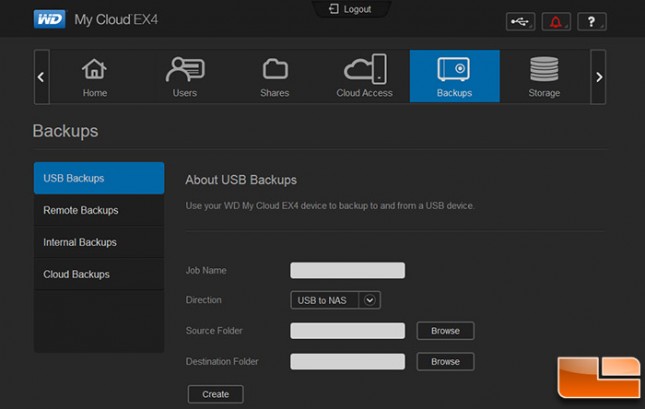Open the Users section
The height and width of the screenshot is (409, 645).
185,77
